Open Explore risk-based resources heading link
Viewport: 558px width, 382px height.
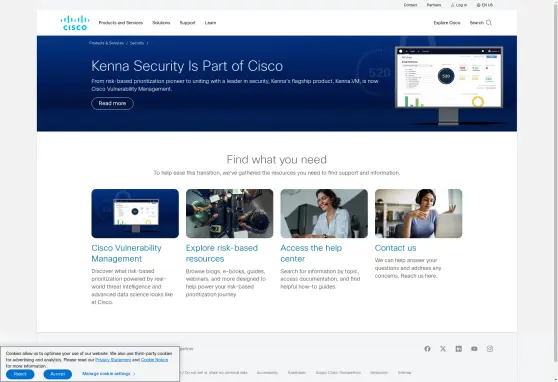(x=222, y=253)
